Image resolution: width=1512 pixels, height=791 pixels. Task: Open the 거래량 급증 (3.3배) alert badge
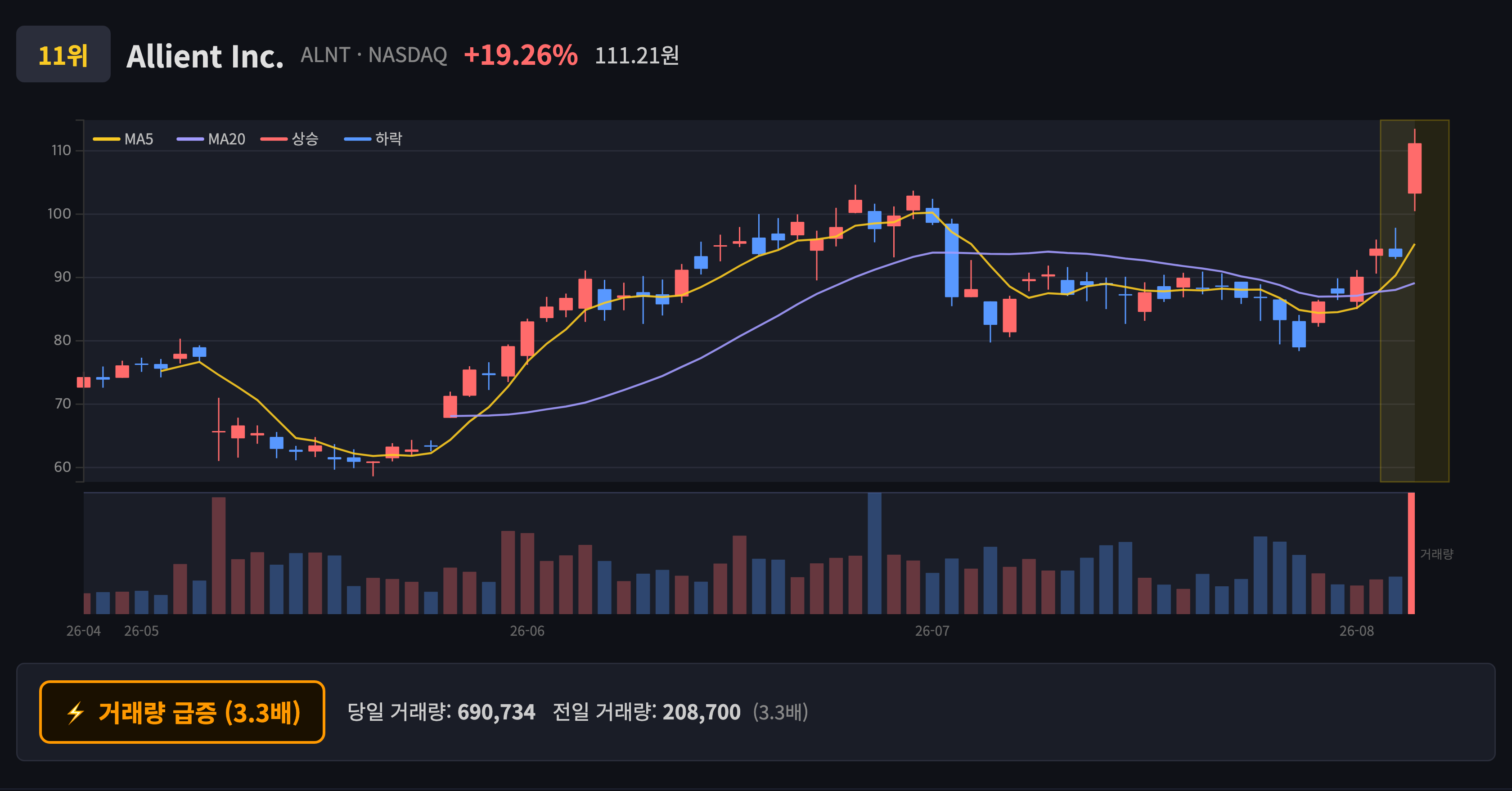(182, 712)
